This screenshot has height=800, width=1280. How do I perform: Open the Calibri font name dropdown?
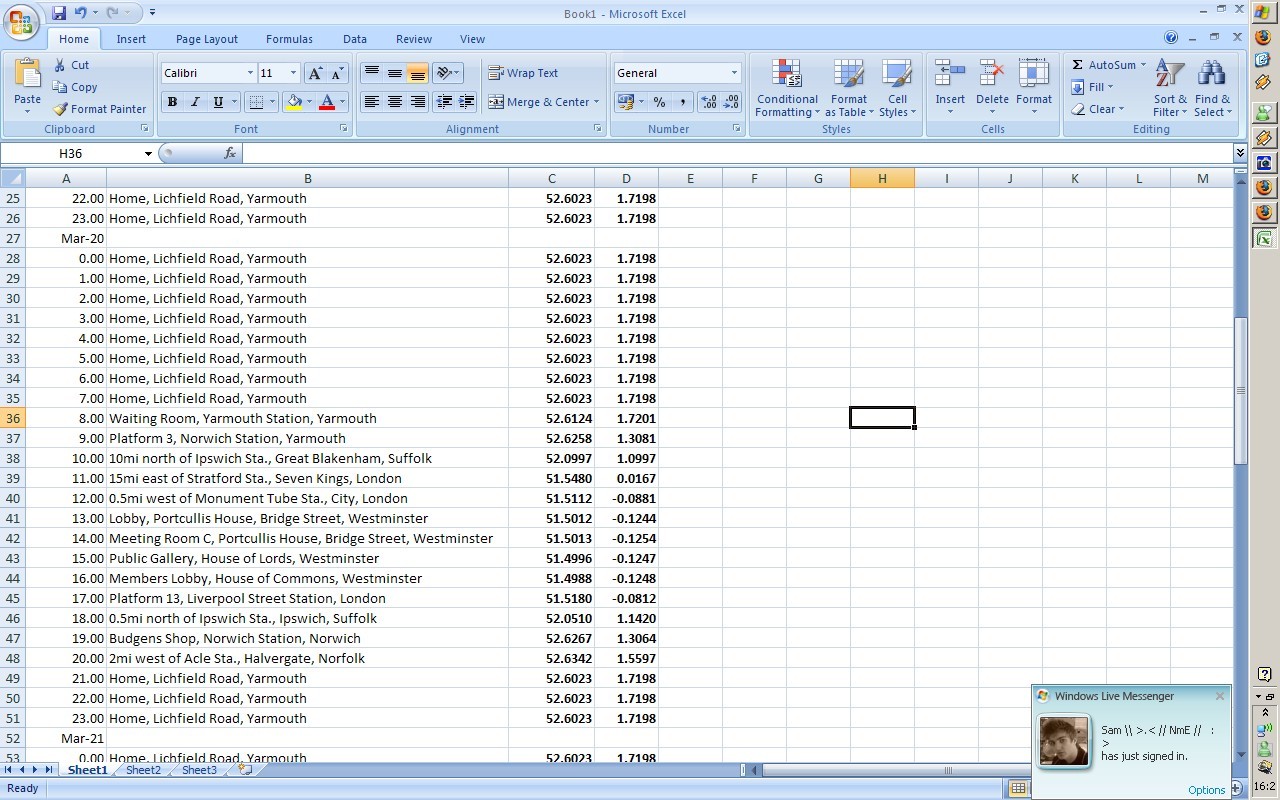pos(250,73)
